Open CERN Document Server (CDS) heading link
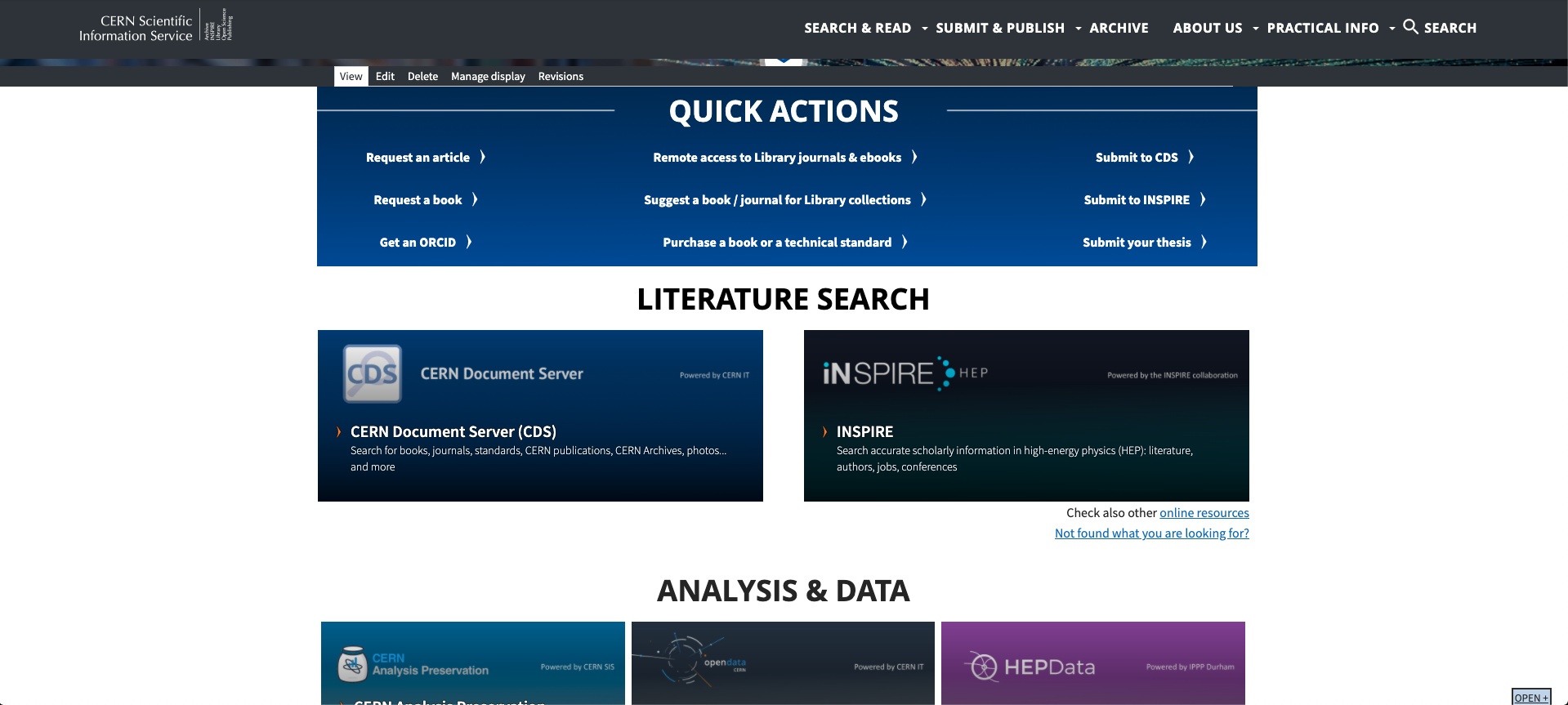Screen dimensions: 1568x705 (453, 431)
